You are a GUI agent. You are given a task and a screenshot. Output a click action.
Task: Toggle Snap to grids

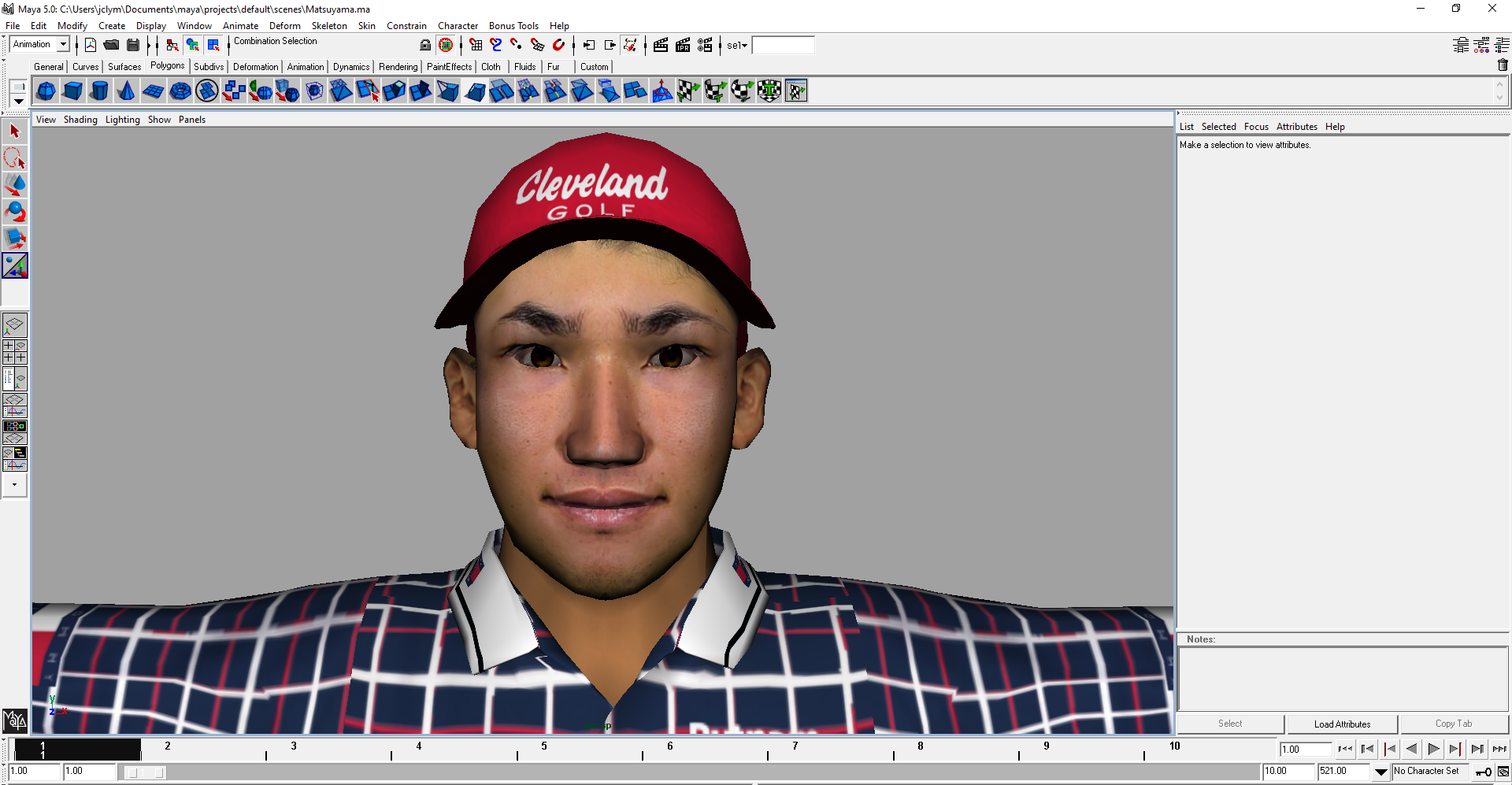(476, 45)
